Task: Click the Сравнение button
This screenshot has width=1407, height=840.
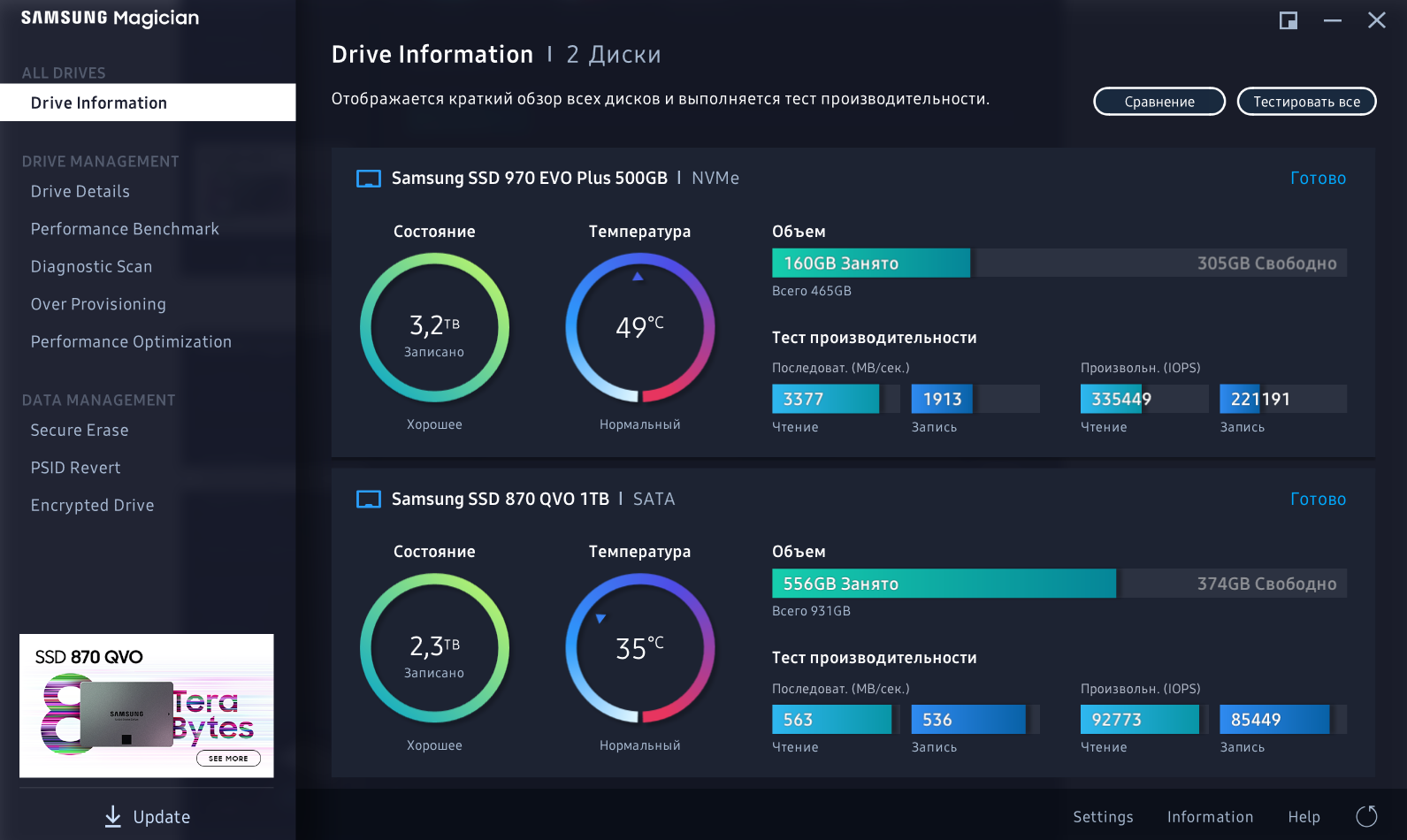Action: coord(1159,102)
